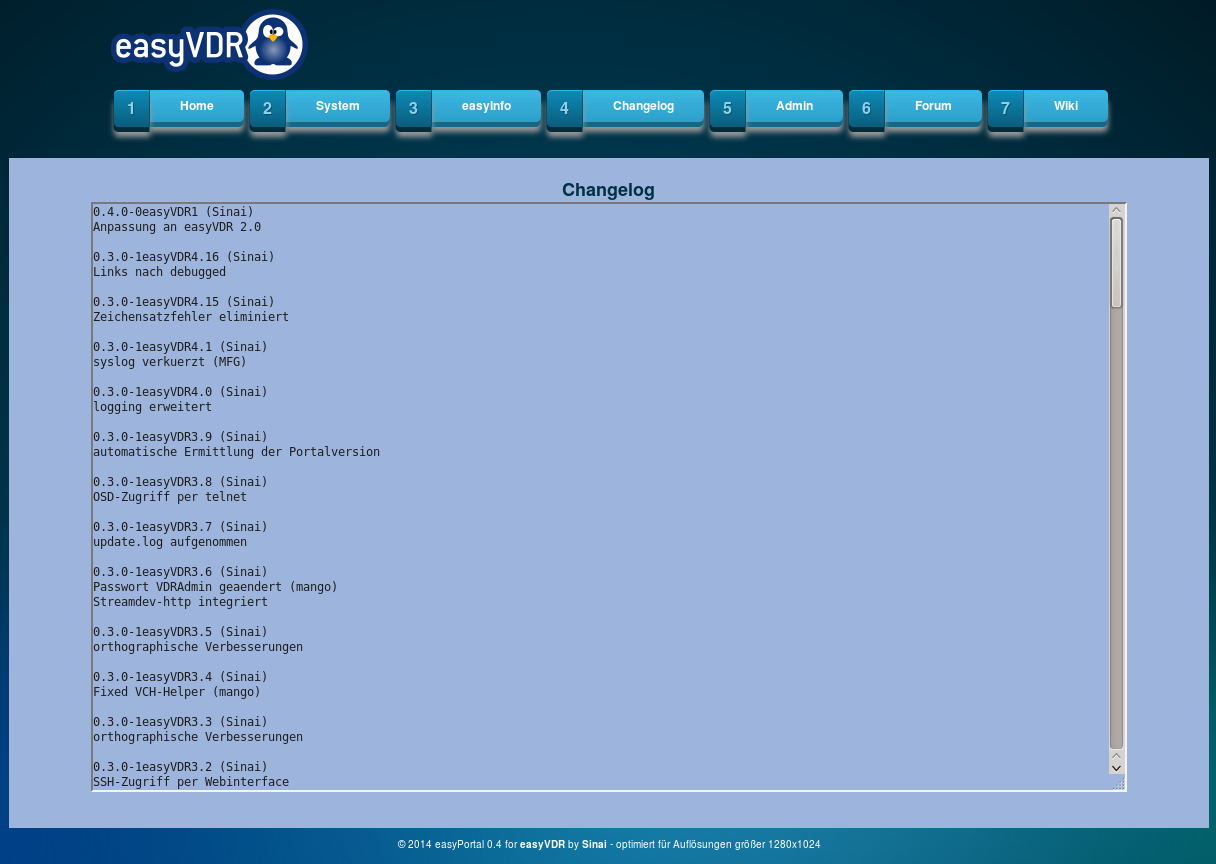
Task: Go to the System page
Action: coord(338,106)
